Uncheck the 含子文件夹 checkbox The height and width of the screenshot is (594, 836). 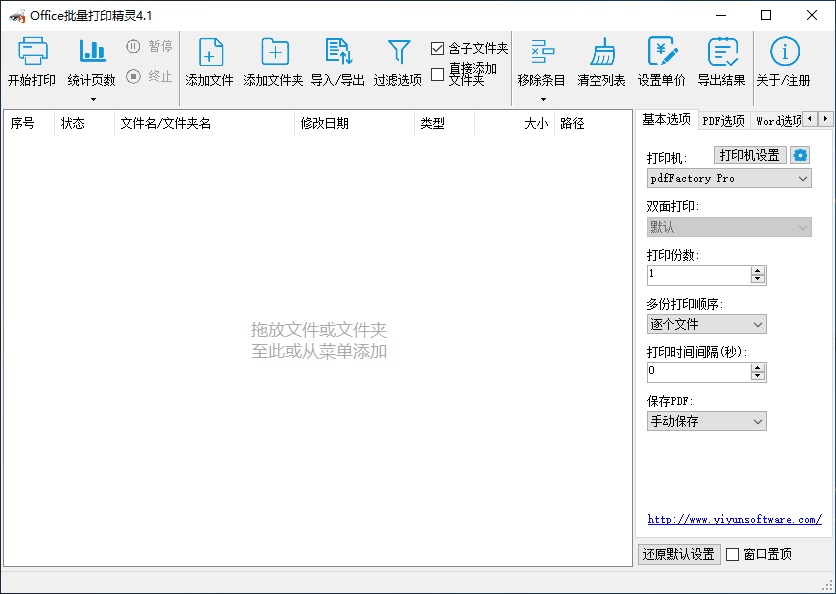pos(438,48)
